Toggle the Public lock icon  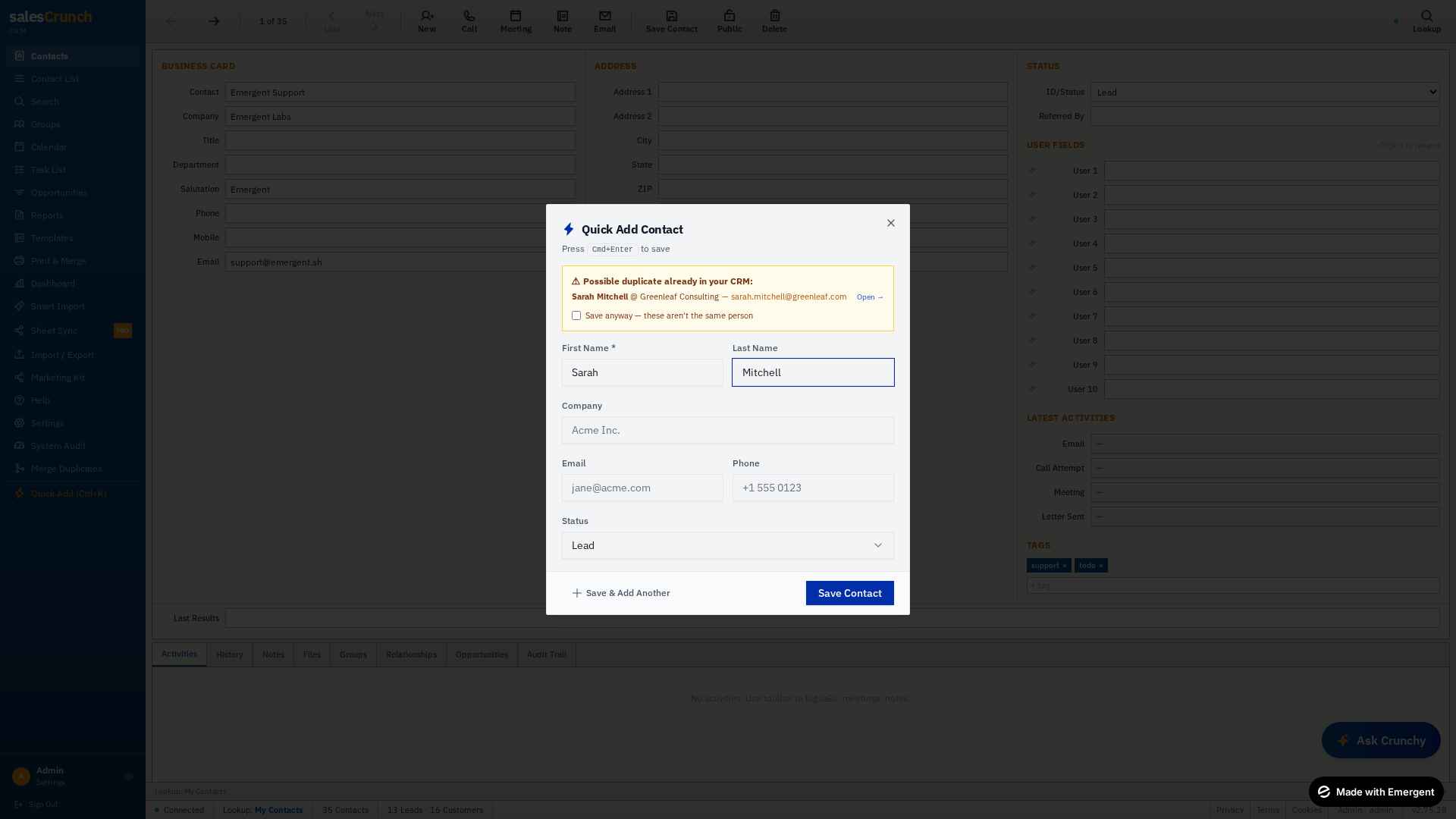click(730, 21)
